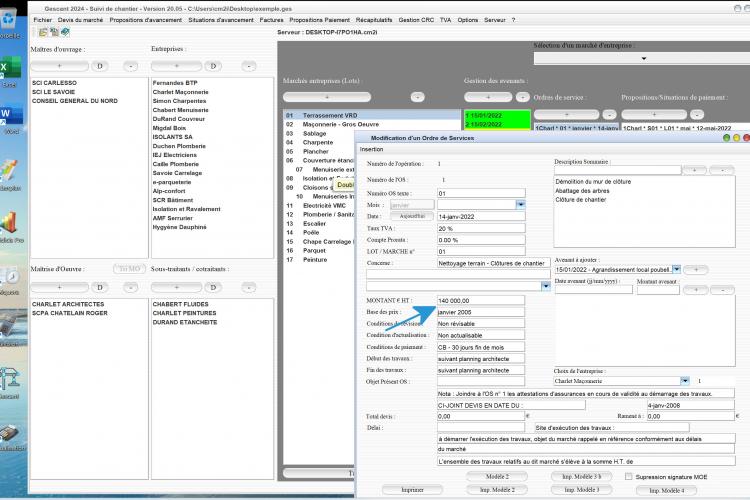Open the Corbeille recycle bin icon
750x500 pixels.
click(x=9, y=24)
